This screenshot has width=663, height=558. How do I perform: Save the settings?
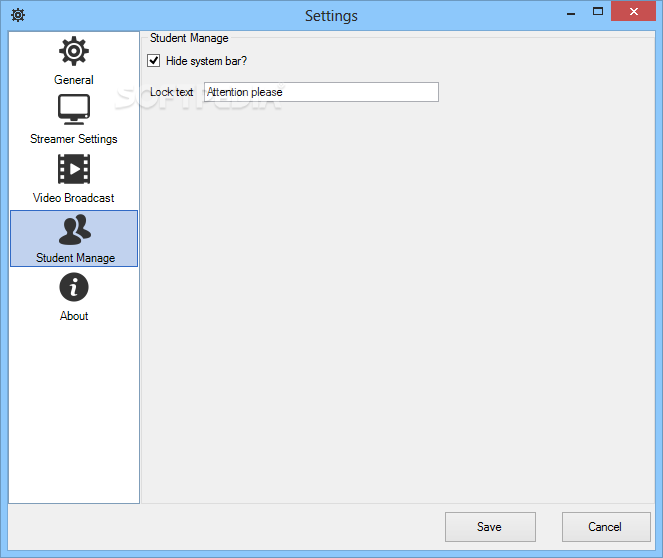tap(490, 527)
